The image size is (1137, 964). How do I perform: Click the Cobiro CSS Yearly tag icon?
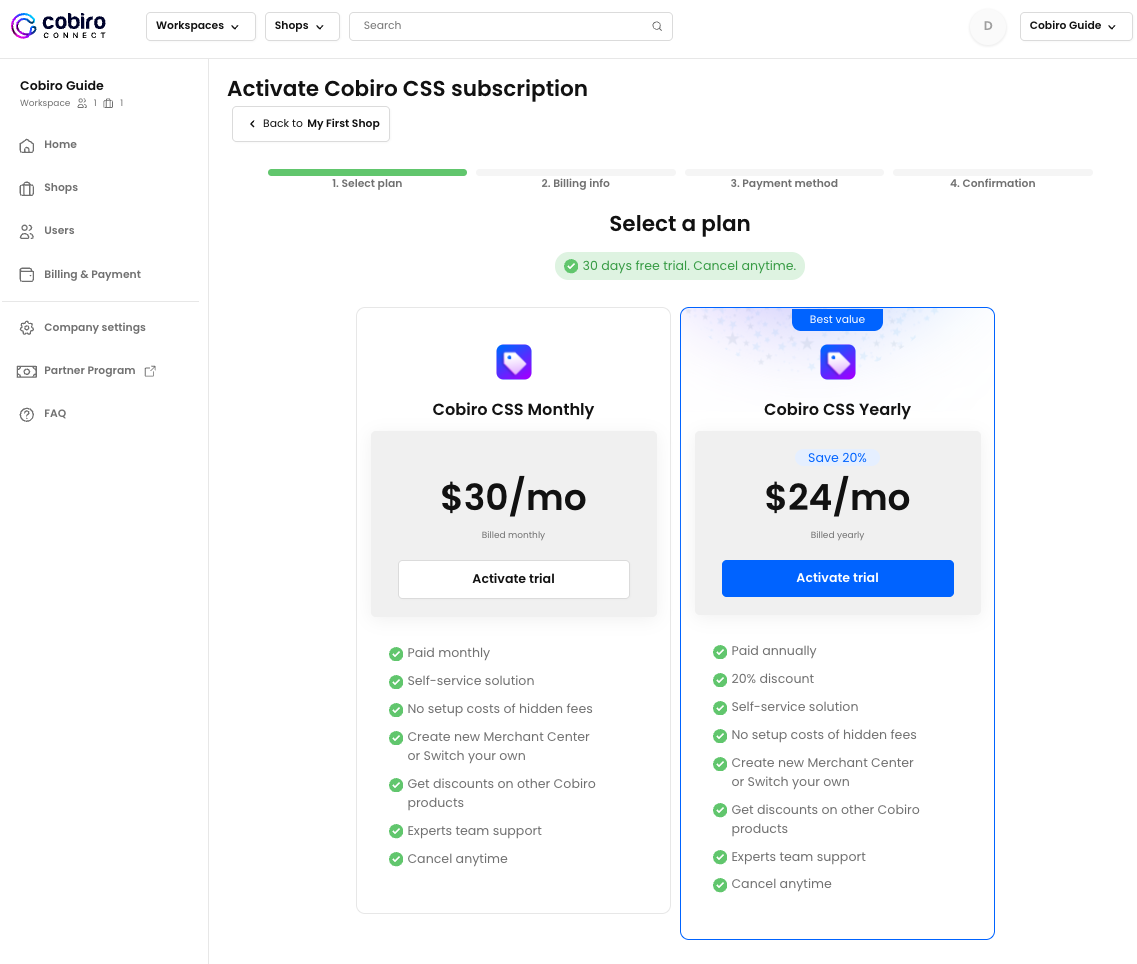(838, 362)
